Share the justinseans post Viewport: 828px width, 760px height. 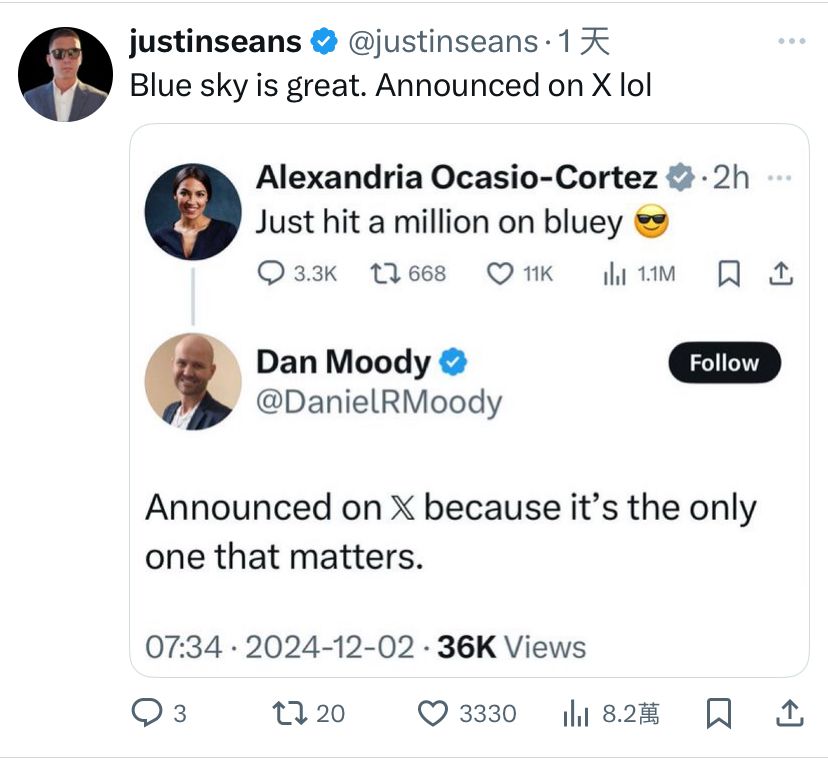(x=788, y=712)
